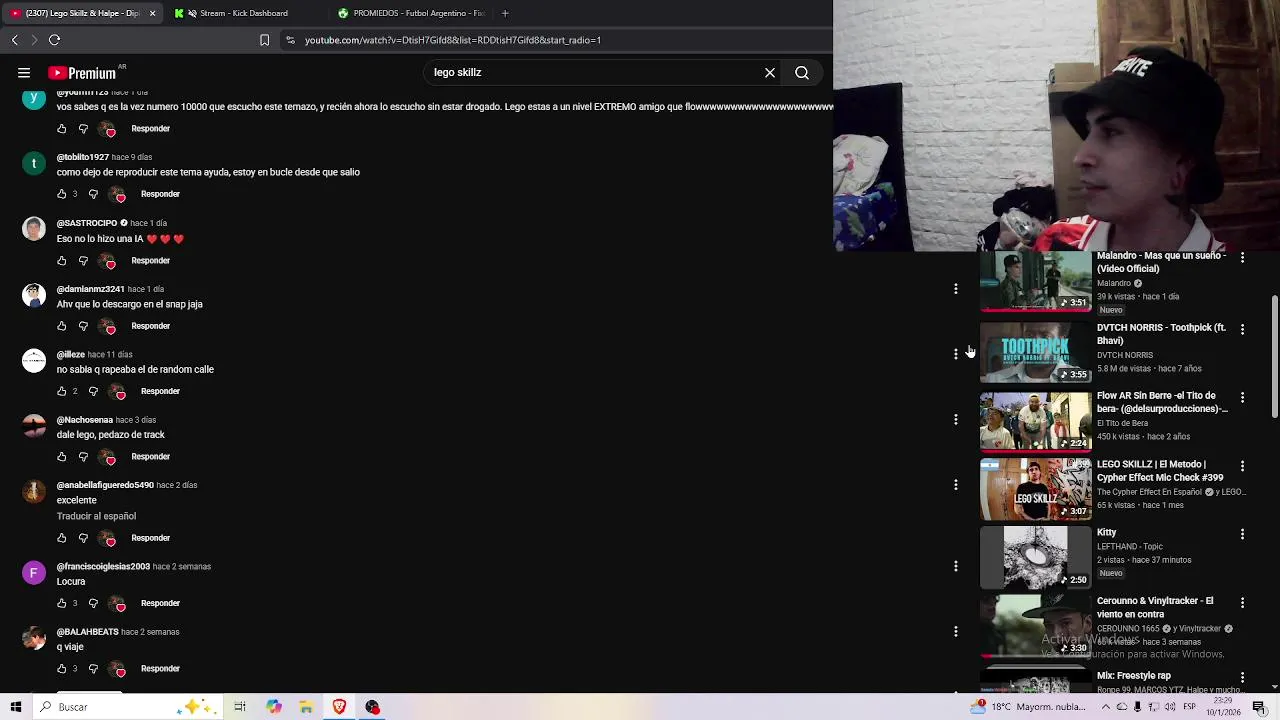Like the @SASTROCIPO comment

pos(62,261)
